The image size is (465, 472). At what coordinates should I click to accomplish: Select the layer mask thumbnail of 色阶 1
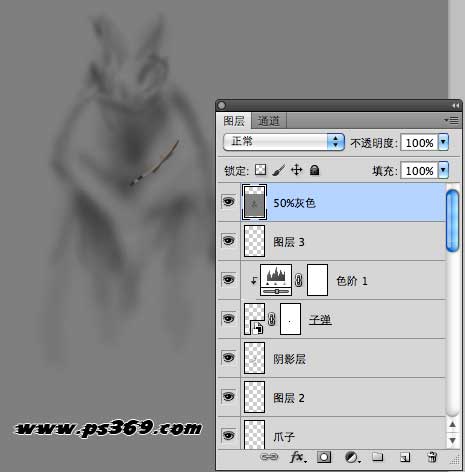point(317,280)
